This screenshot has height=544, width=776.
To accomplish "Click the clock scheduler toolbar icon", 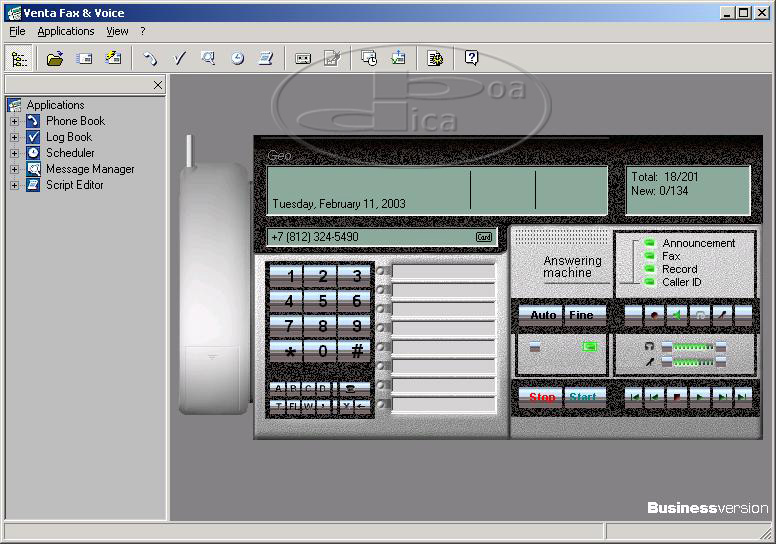I will pos(237,59).
